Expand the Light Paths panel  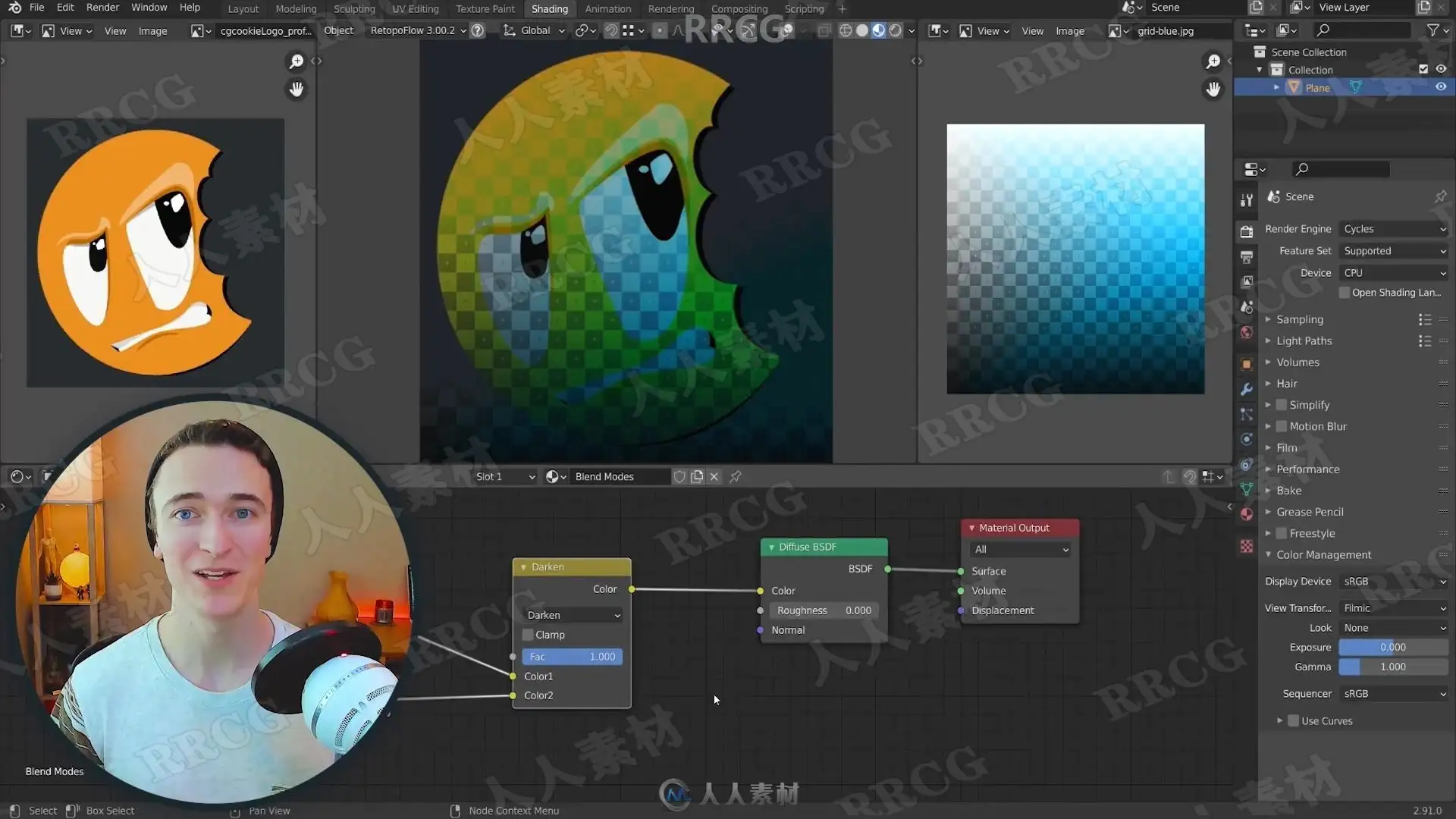coord(1303,340)
